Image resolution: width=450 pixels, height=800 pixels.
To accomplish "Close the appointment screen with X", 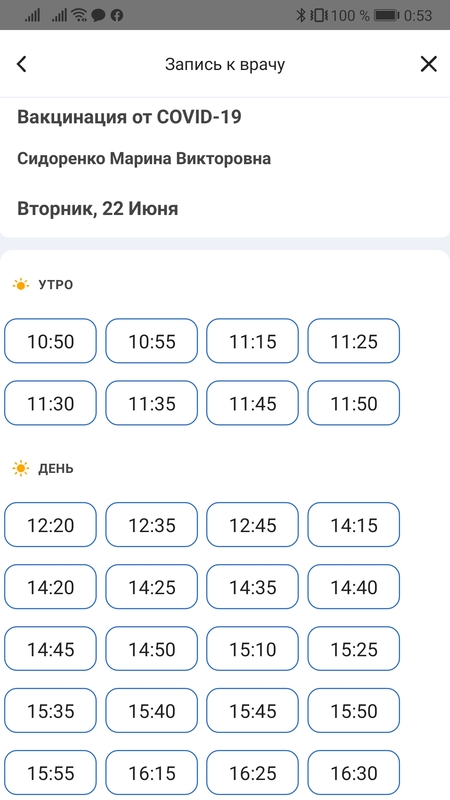I will (x=429, y=64).
